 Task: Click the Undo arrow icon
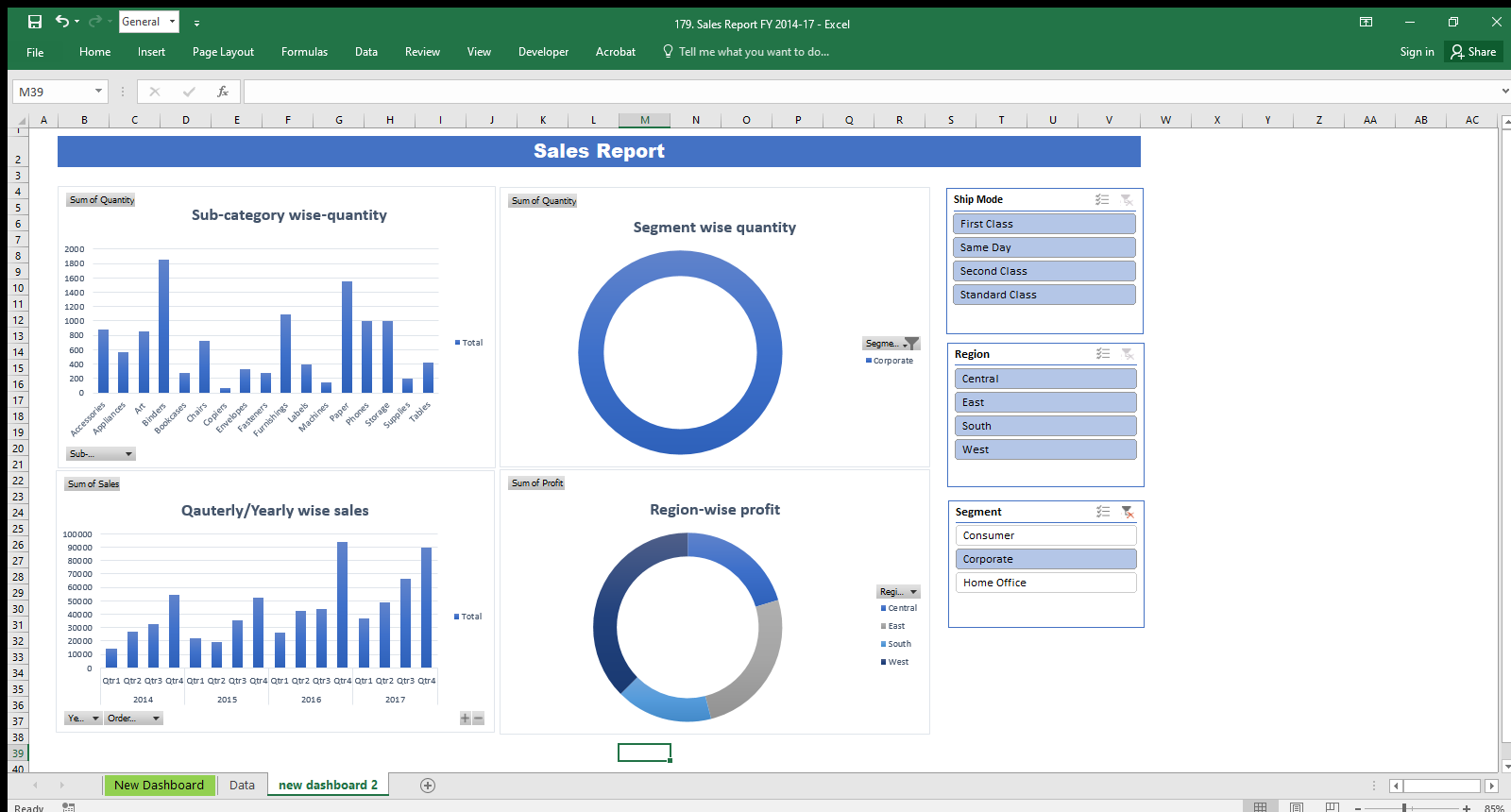61,22
